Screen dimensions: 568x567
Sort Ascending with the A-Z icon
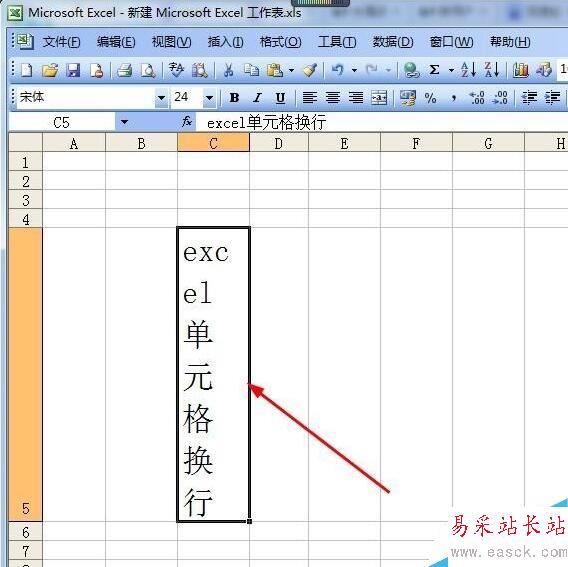pyautogui.click(x=468, y=70)
